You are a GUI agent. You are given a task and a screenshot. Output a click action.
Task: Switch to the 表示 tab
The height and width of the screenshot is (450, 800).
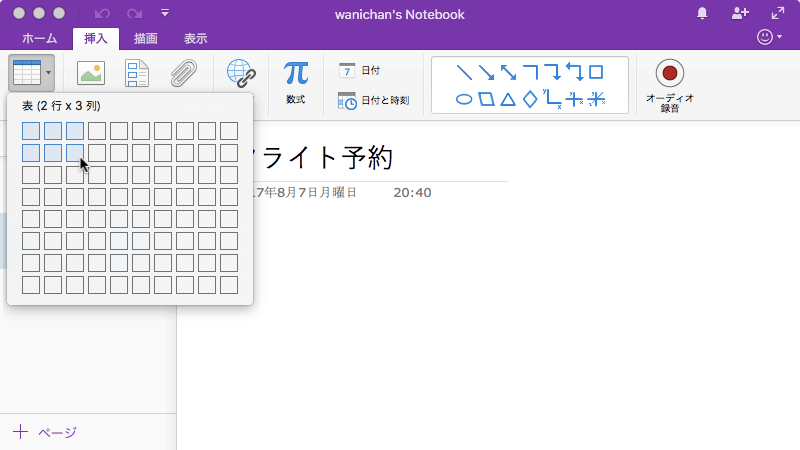pos(195,39)
